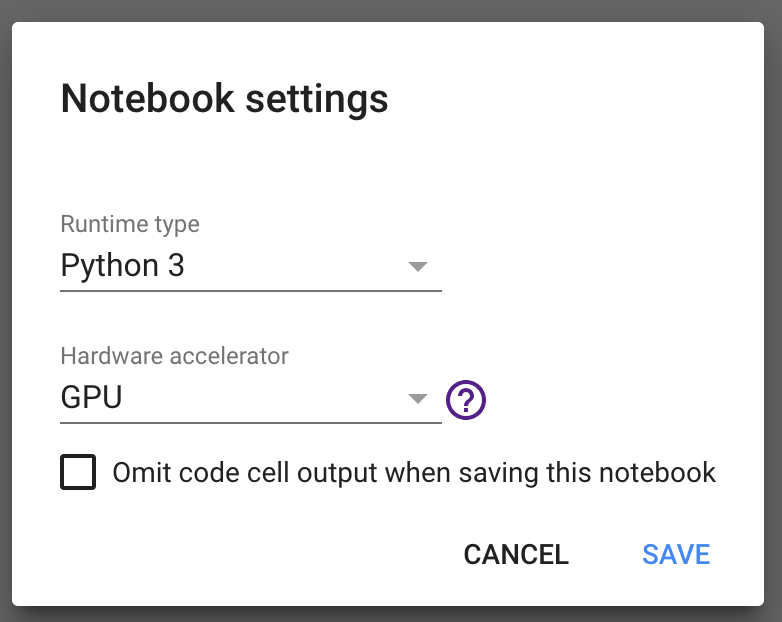Click the "Runtime type" field label
Viewport: 782px width, 622px height.
(x=130, y=224)
